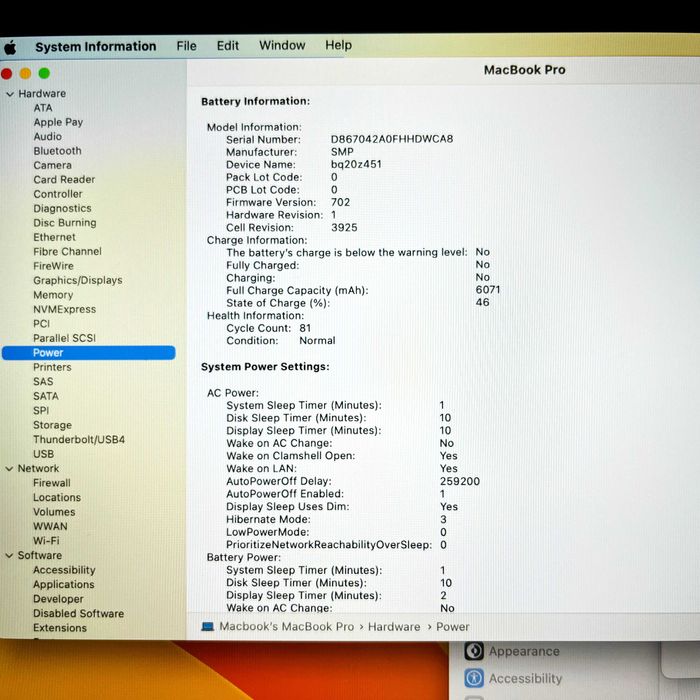Select NVMExpress in the sidebar

click(x=64, y=309)
